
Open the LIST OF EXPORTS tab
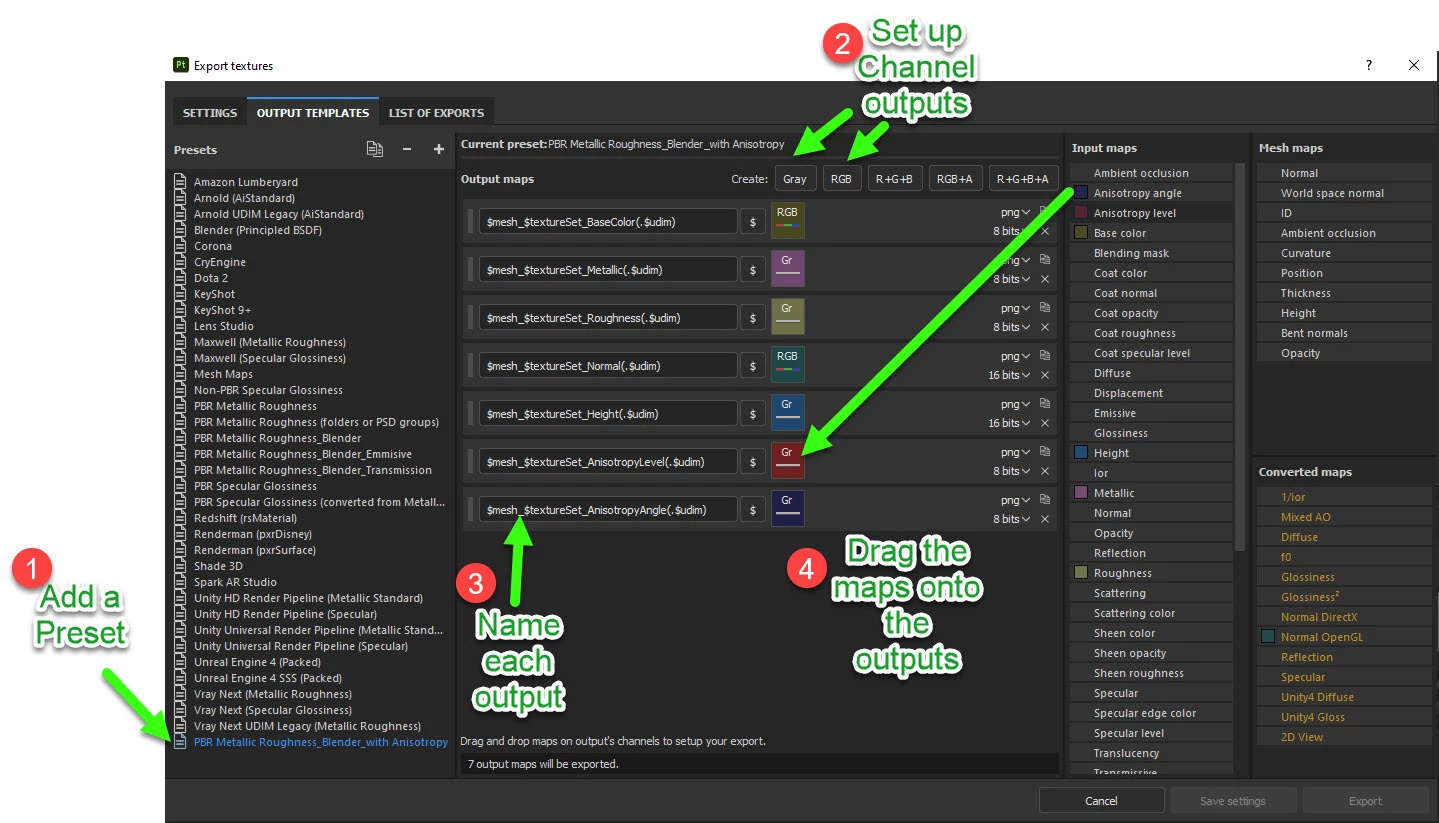point(436,113)
